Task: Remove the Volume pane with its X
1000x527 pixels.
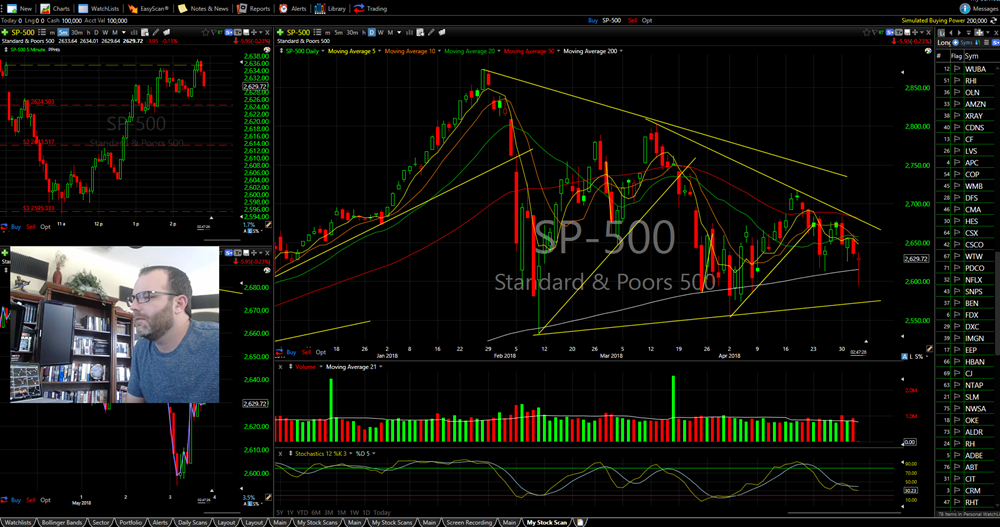Action: coord(281,367)
